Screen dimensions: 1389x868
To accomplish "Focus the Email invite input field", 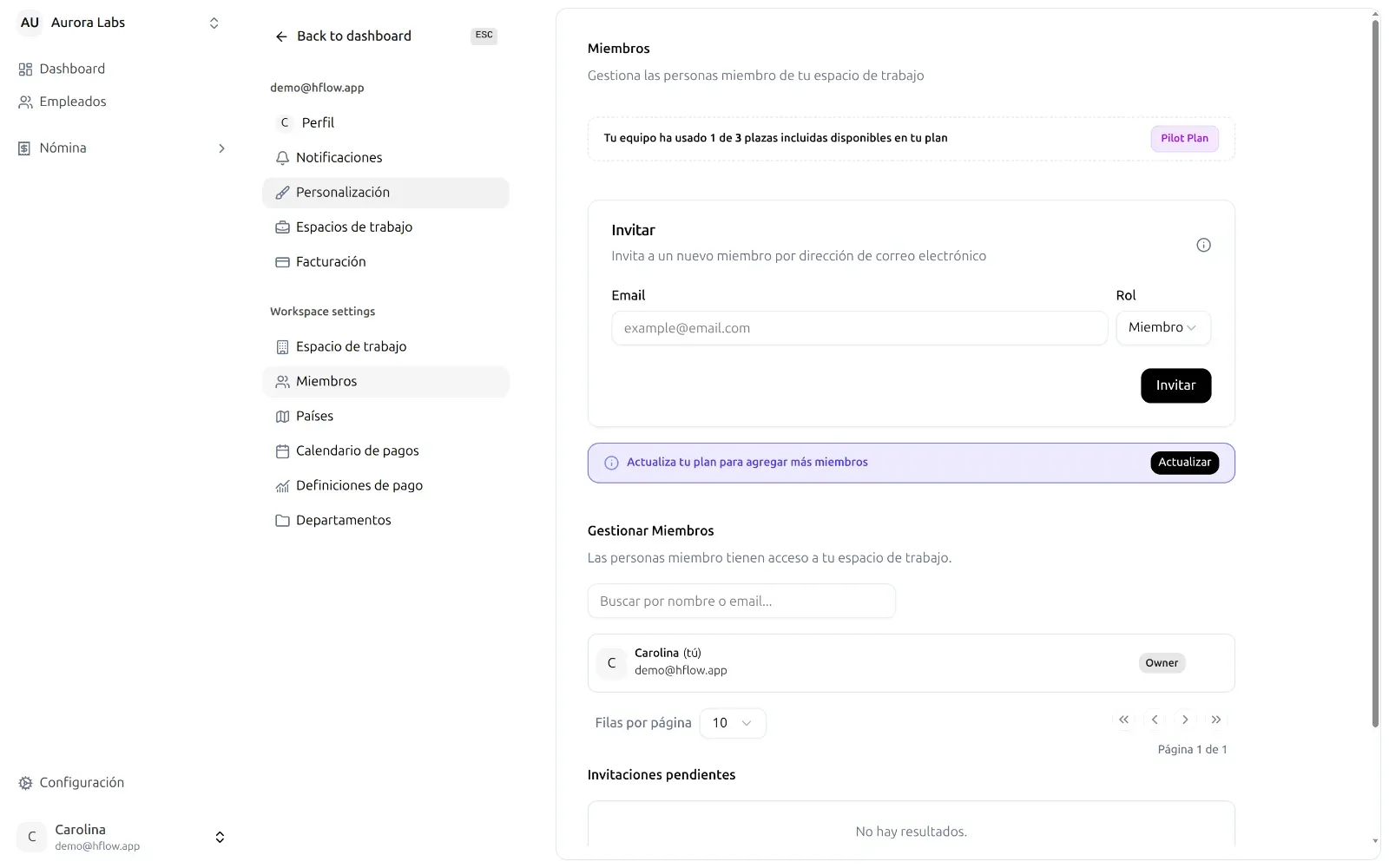I will (859, 328).
